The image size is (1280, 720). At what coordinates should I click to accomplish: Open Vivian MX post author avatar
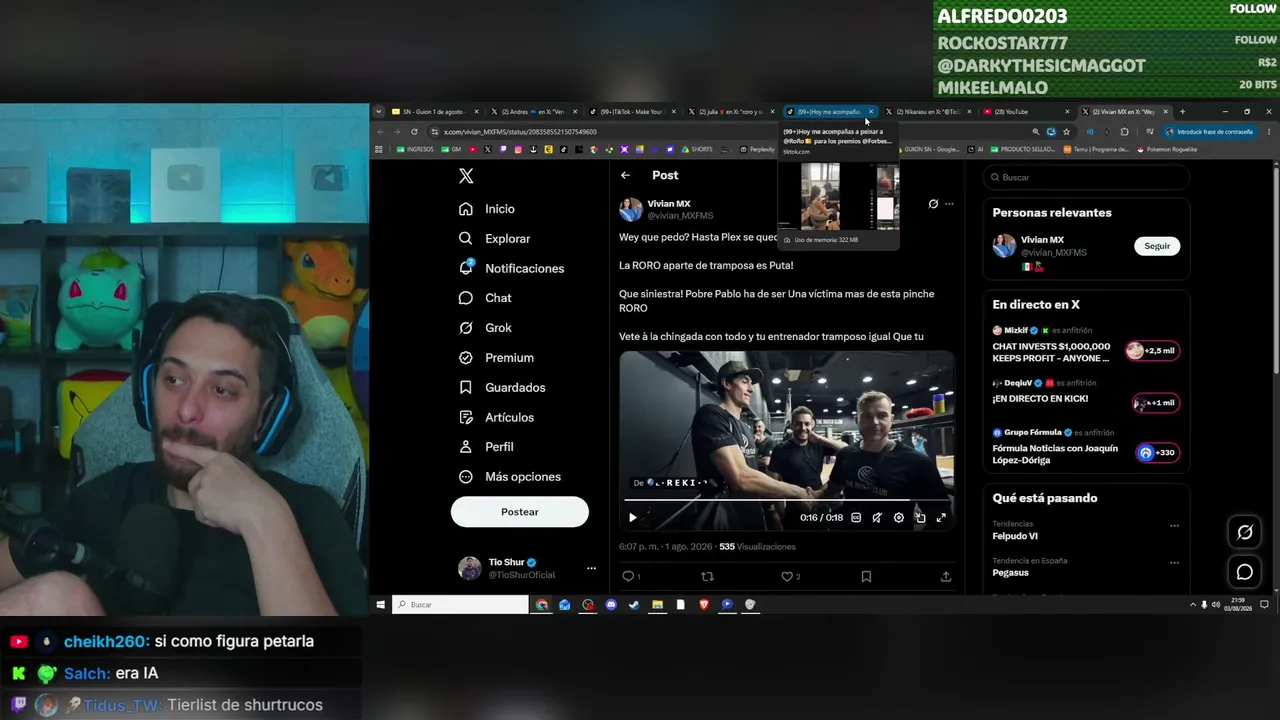coord(631,209)
